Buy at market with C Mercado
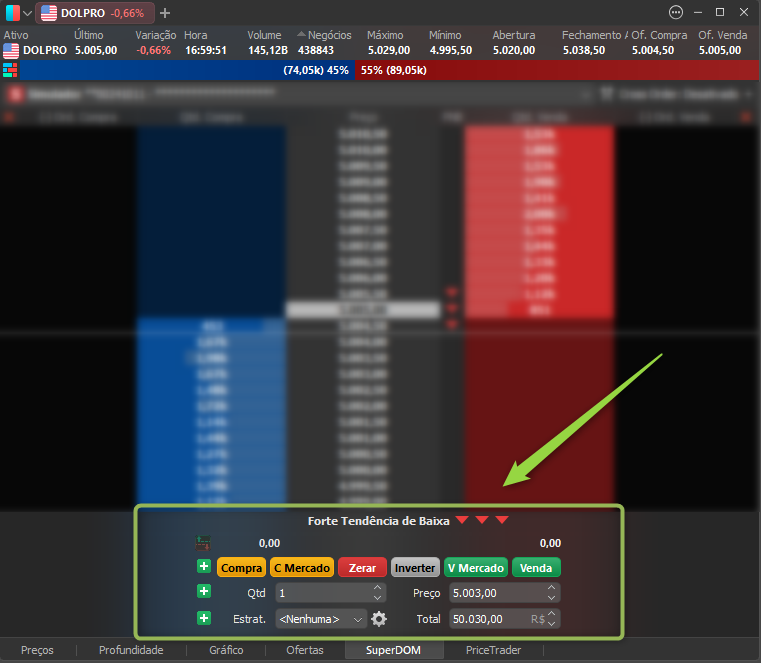 302,567
